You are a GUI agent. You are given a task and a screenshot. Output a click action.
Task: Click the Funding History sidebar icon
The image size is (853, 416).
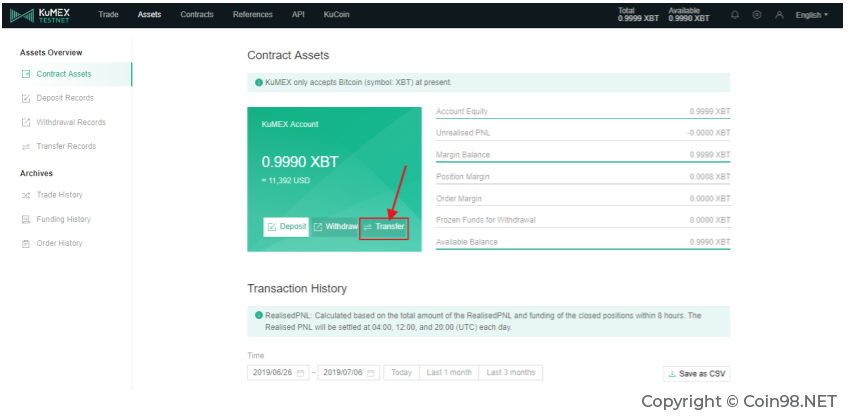click(x=26, y=220)
